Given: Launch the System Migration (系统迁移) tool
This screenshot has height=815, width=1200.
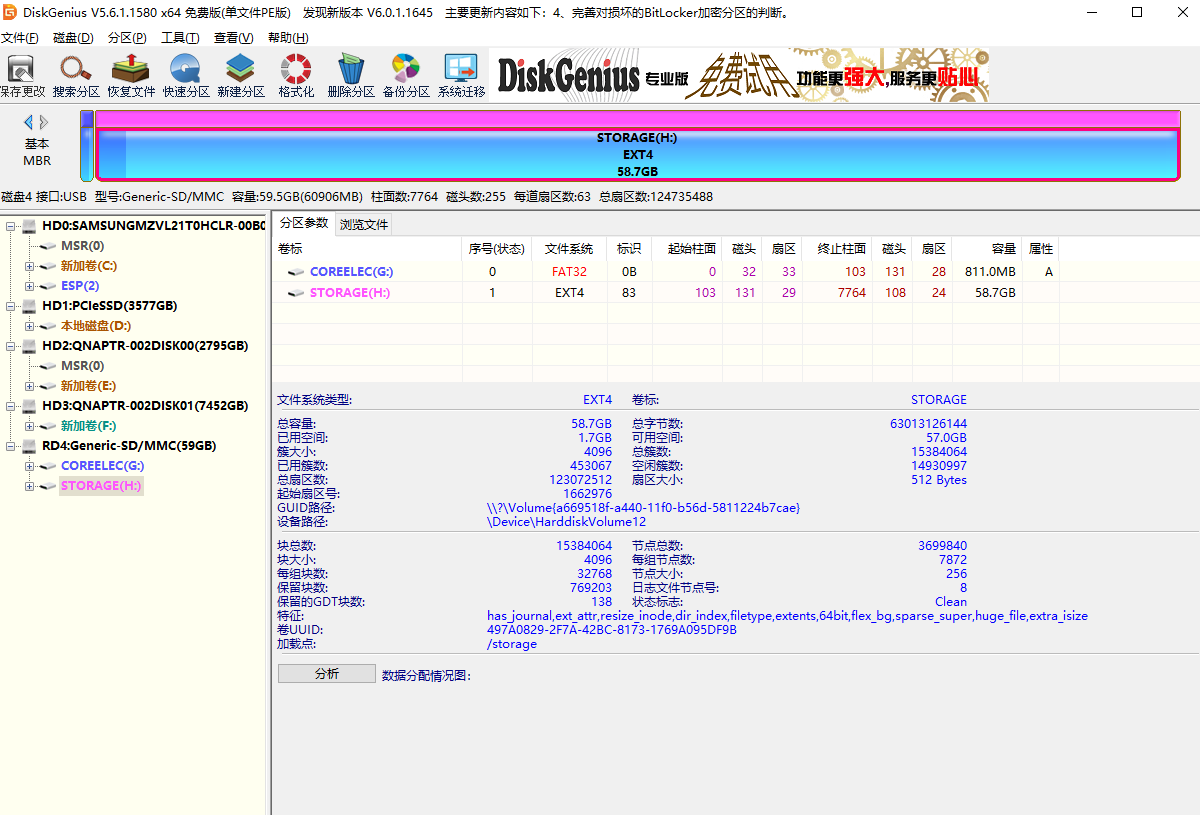Looking at the screenshot, I should tap(461, 76).
